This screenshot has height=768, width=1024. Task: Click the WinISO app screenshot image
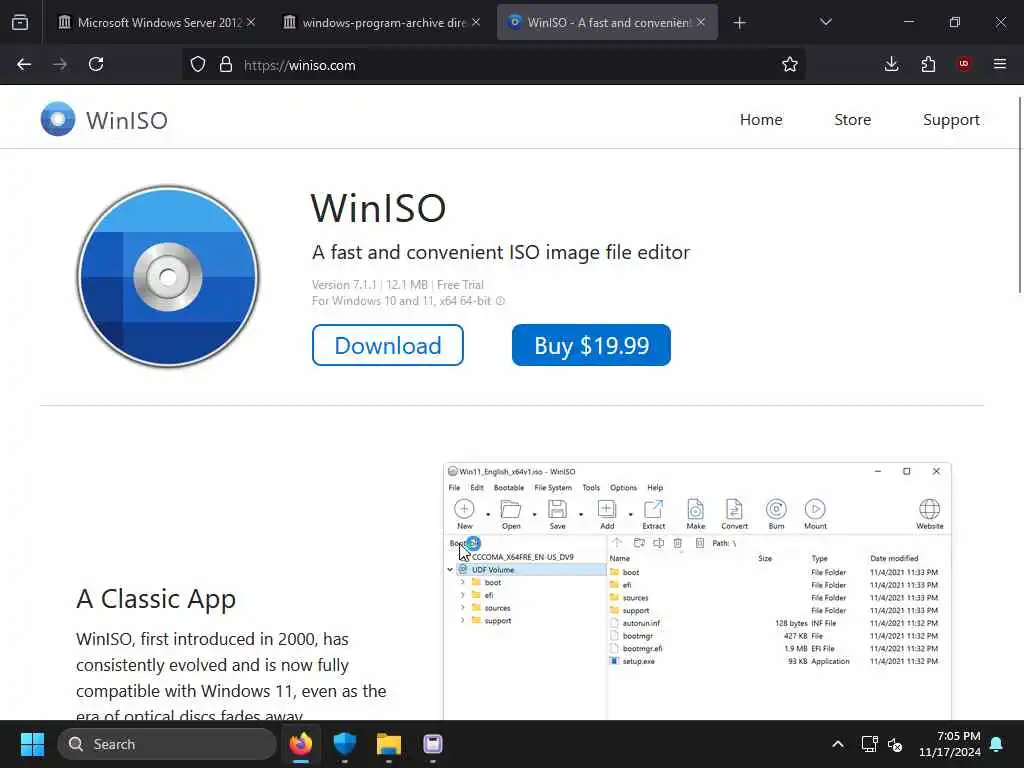click(x=697, y=591)
